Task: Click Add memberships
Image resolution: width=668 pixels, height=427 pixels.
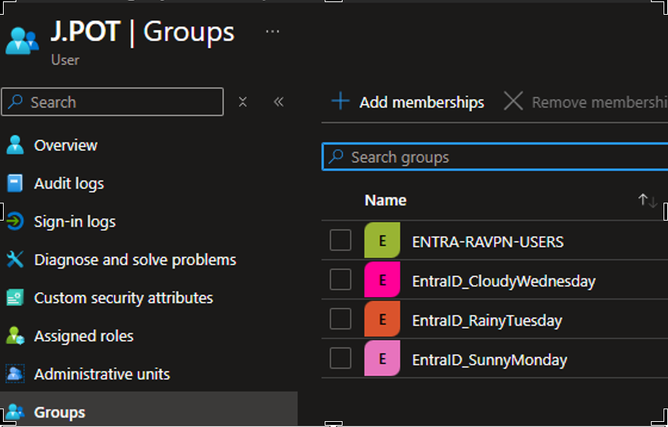Action: point(422,102)
